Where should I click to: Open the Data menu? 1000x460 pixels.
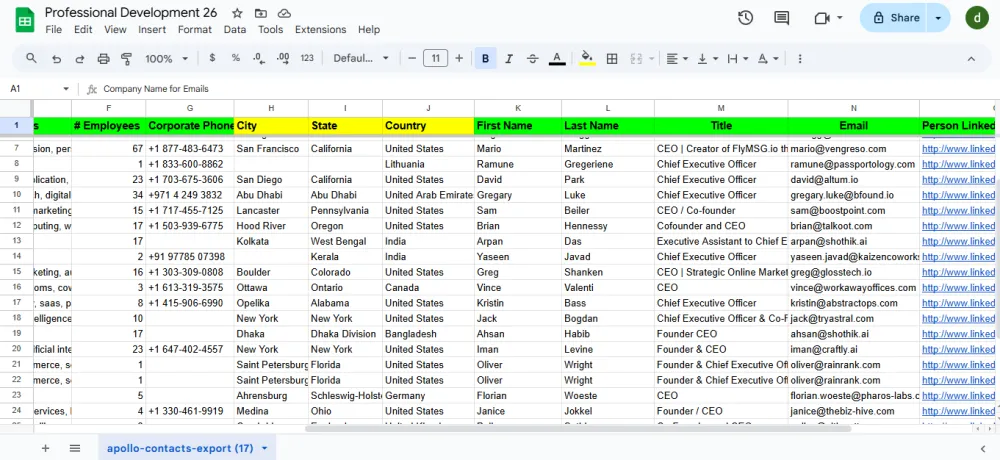235,29
